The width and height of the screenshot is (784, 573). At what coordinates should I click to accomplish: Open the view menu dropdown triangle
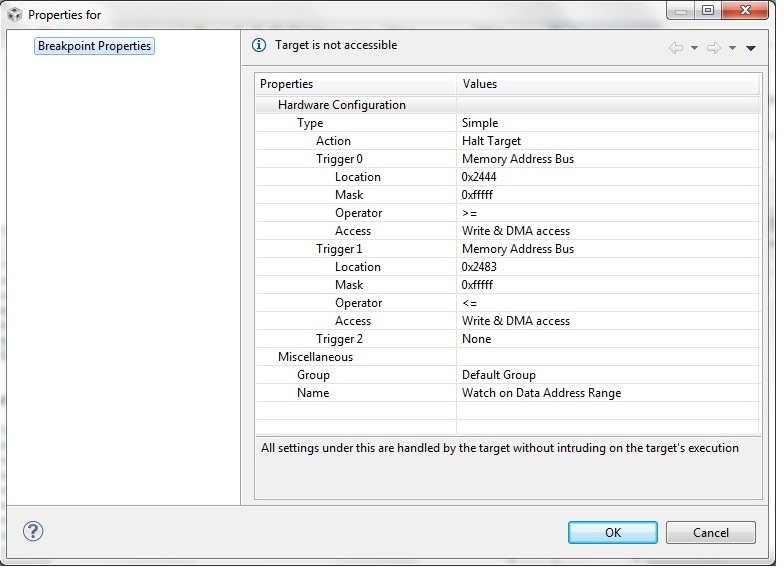pos(750,48)
